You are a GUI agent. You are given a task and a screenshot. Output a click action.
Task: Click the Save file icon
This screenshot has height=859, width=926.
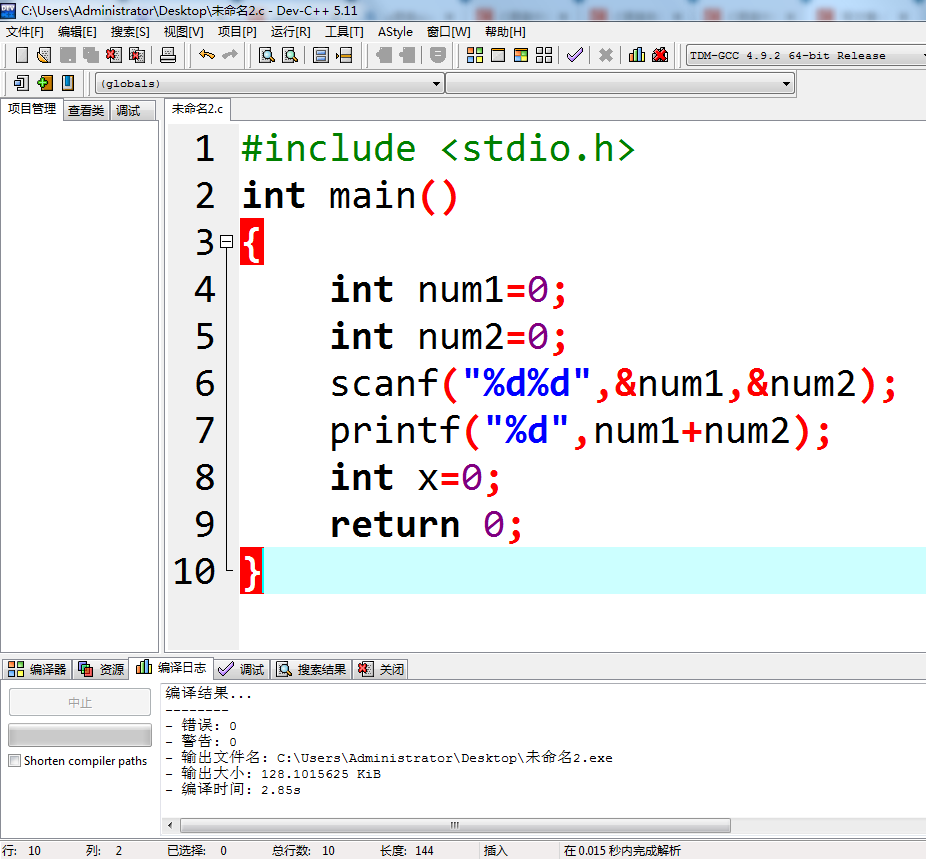pos(68,55)
